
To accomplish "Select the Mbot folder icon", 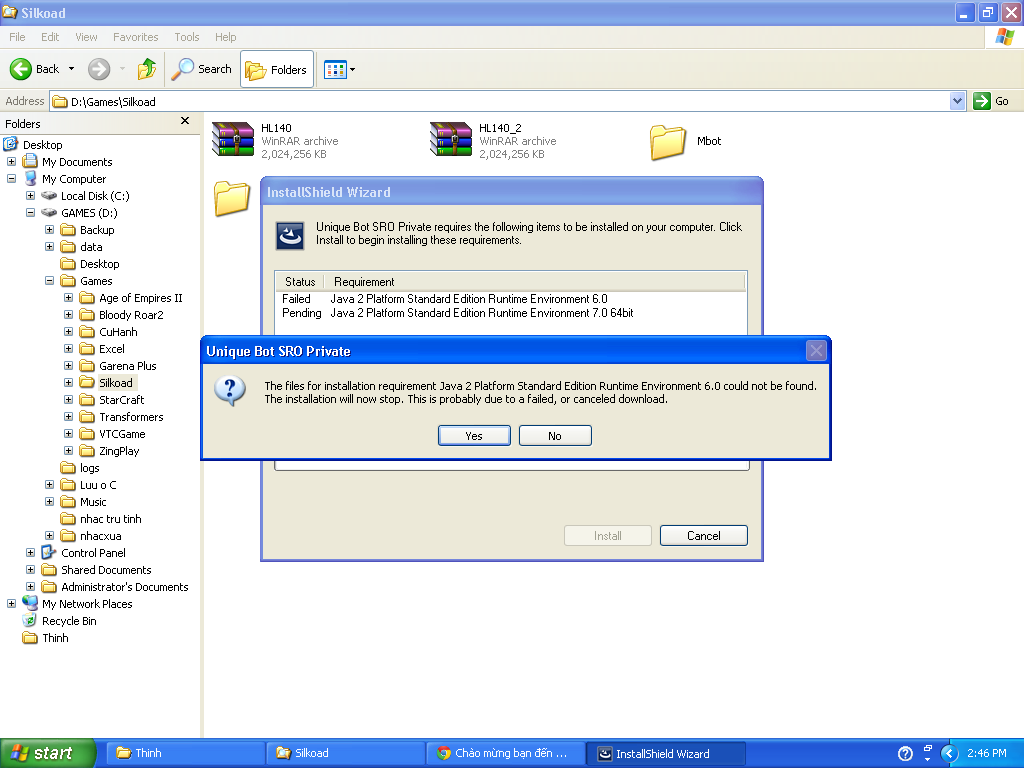I will point(667,142).
